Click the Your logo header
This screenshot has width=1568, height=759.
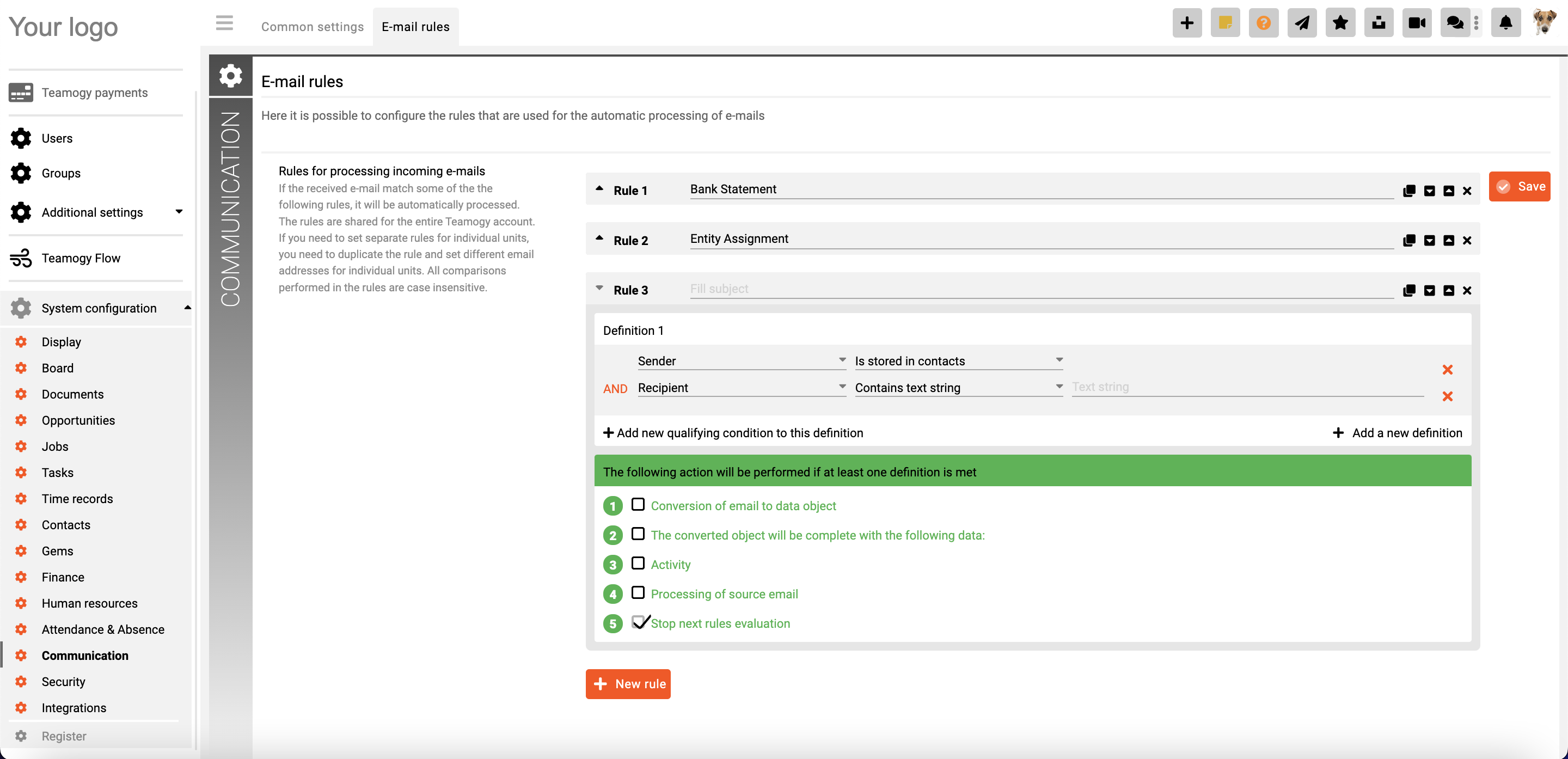click(x=63, y=27)
